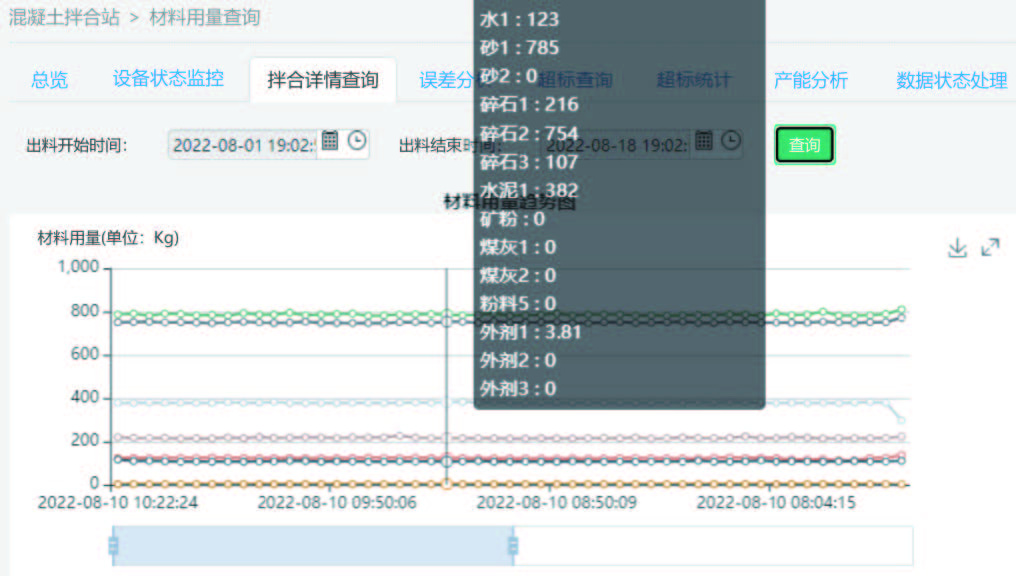Switch to the 总览 tab
The image size is (1016, 576).
pyautogui.click(x=49, y=80)
